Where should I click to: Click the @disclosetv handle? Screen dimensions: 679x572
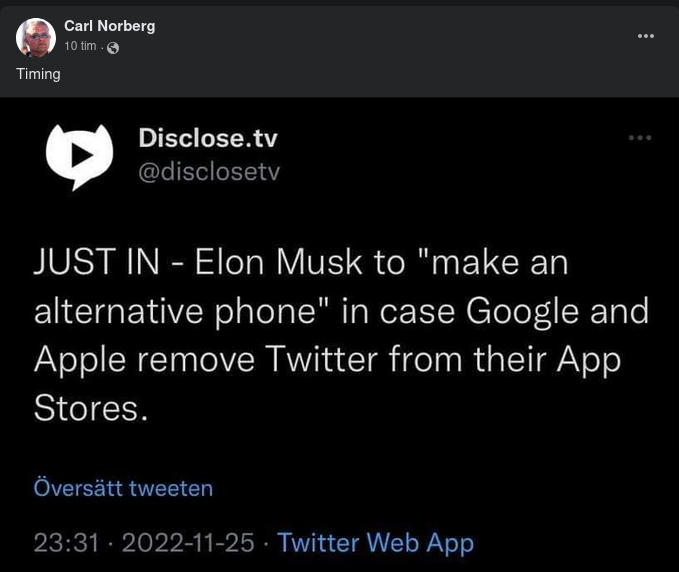pyautogui.click(x=208, y=172)
